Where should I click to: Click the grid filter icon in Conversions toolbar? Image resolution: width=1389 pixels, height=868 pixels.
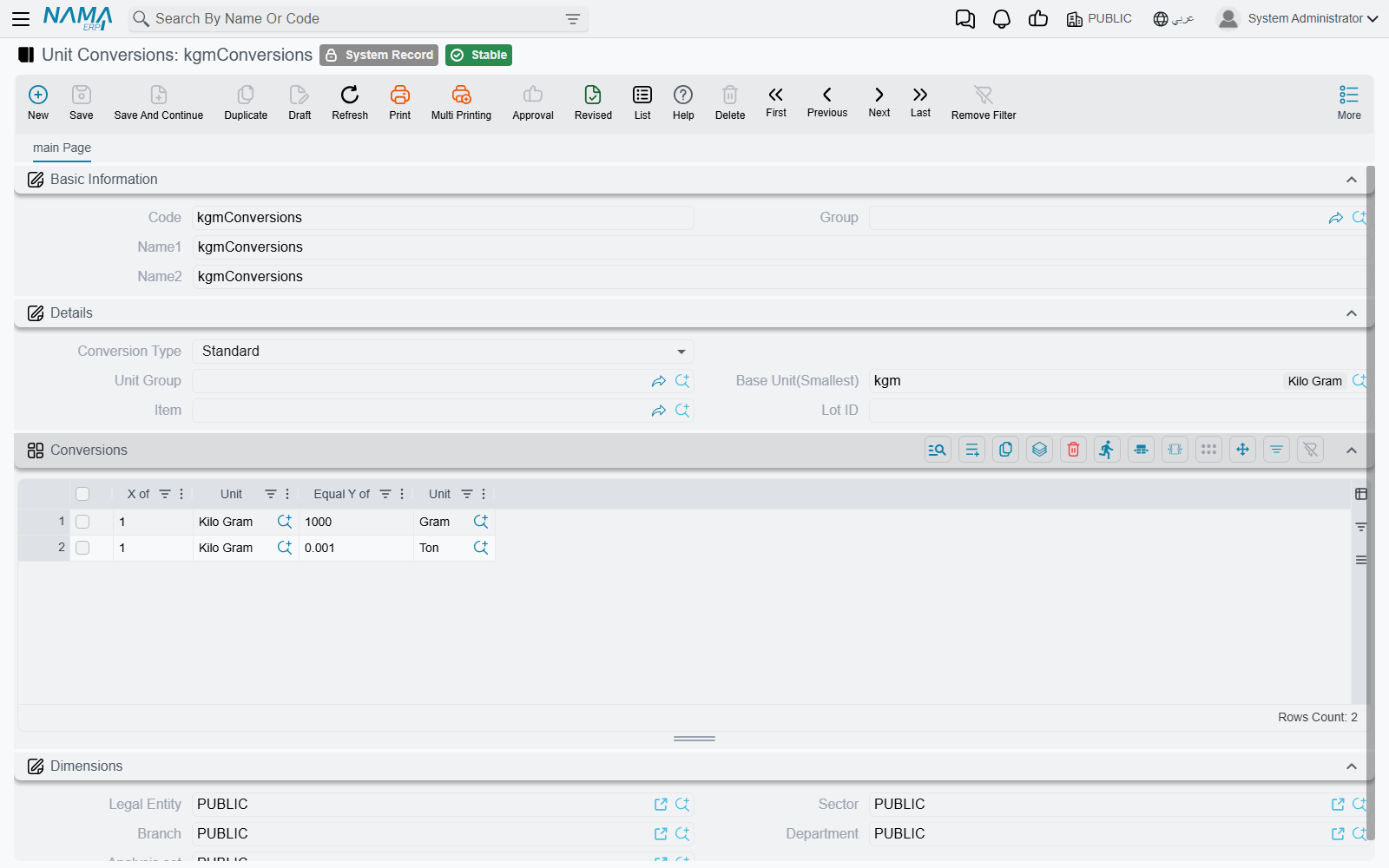point(1276,450)
